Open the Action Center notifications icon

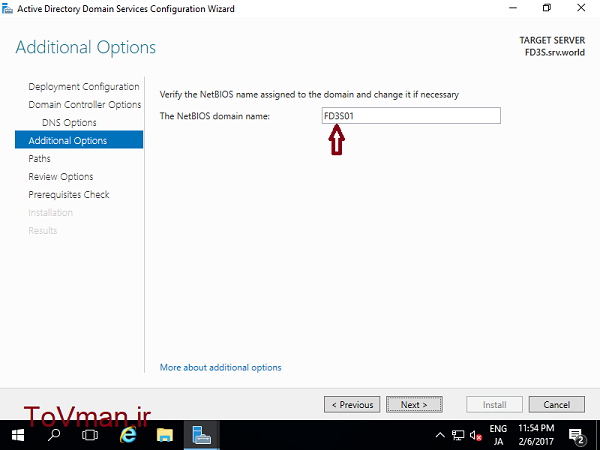point(577,435)
